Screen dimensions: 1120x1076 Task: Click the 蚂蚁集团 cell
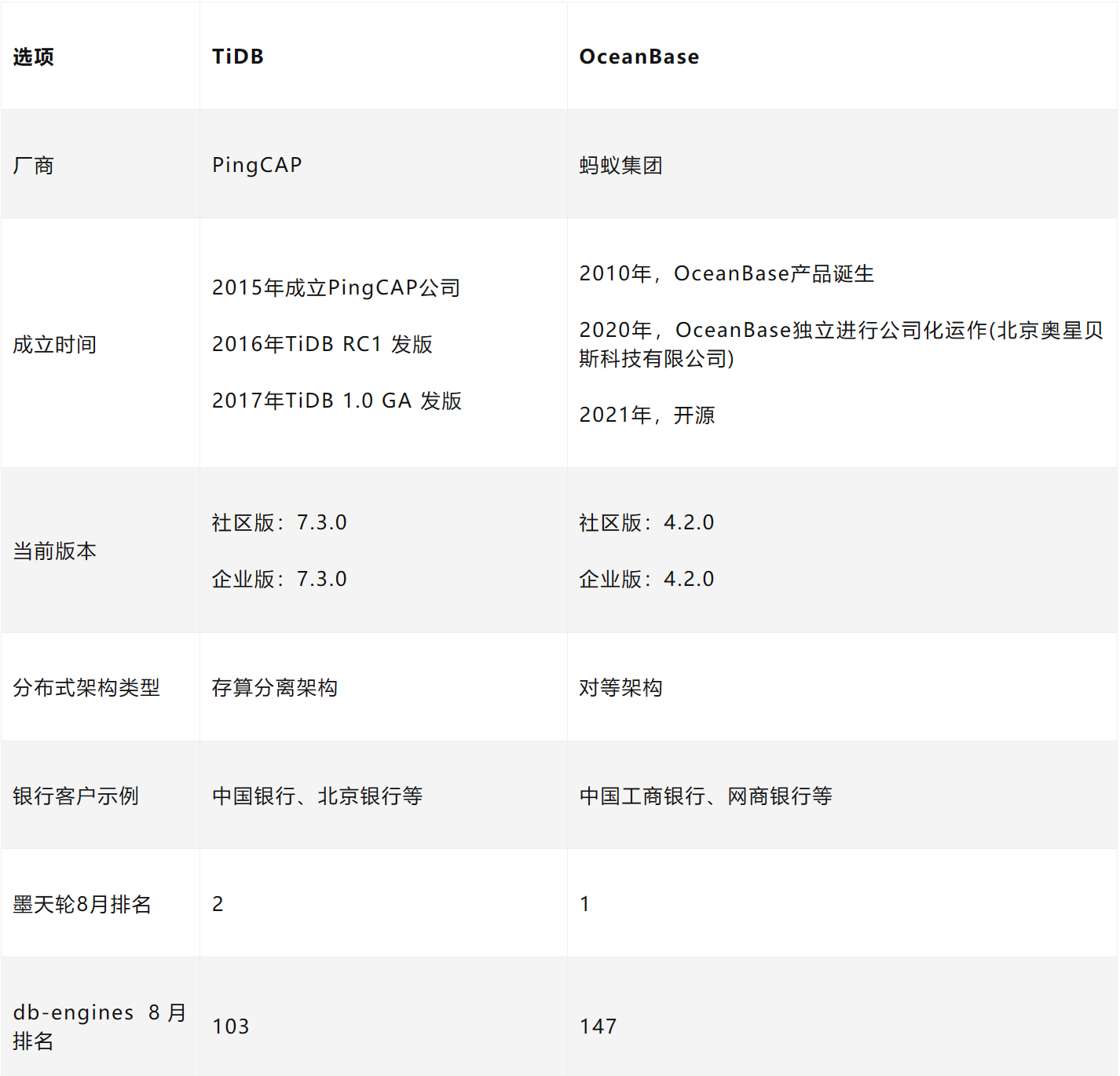coord(620,165)
